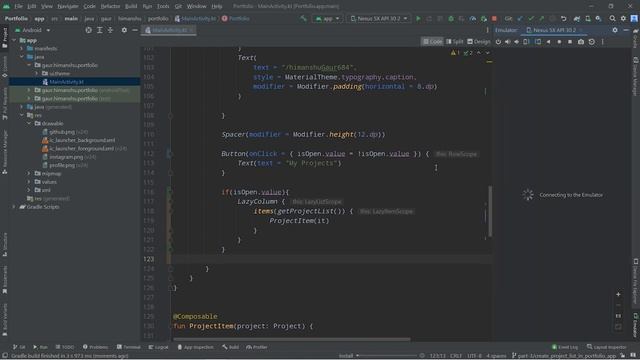This screenshot has height=360, width=640.
Task: Select Nexus 5X API 30 emulator tab
Action: pyautogui.click(x=553, y=30)
